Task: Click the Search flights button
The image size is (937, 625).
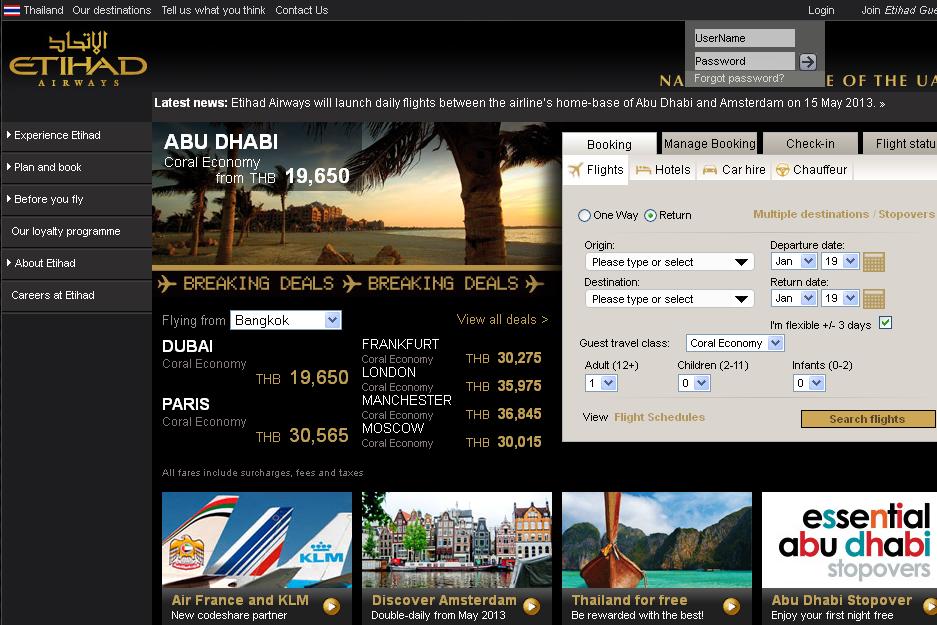Action: [867, 419]
